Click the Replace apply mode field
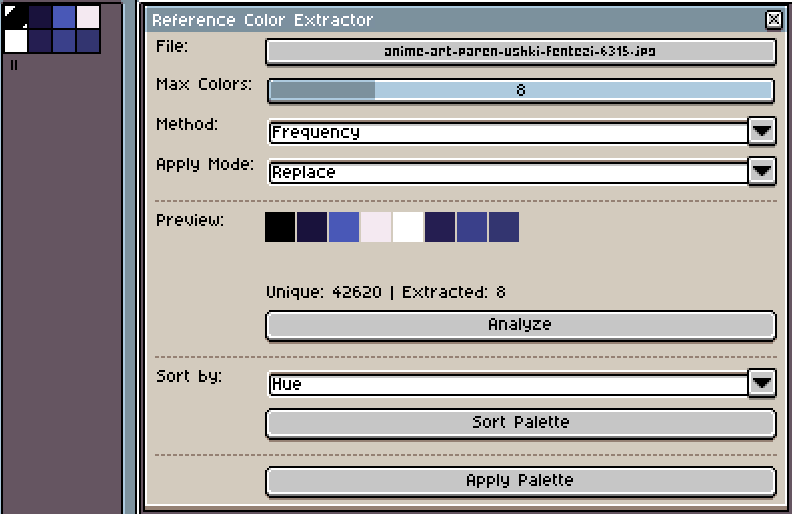The image size is (792, 514). [508, 172]
